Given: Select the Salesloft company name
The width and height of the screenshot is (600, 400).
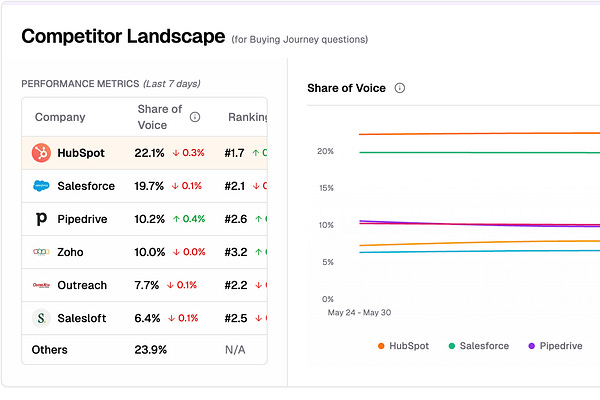Looking at the screenshot, I should tap(82, 318).
